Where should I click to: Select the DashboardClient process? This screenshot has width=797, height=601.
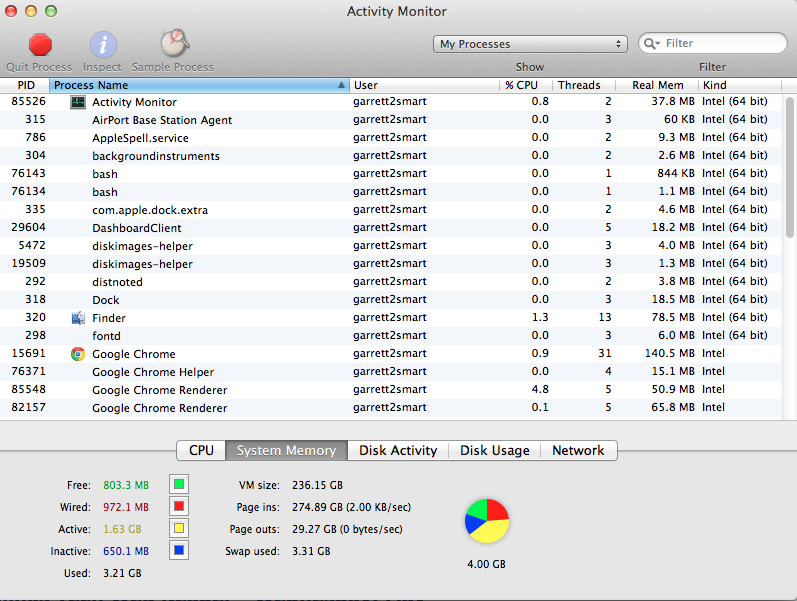(391, 228)
